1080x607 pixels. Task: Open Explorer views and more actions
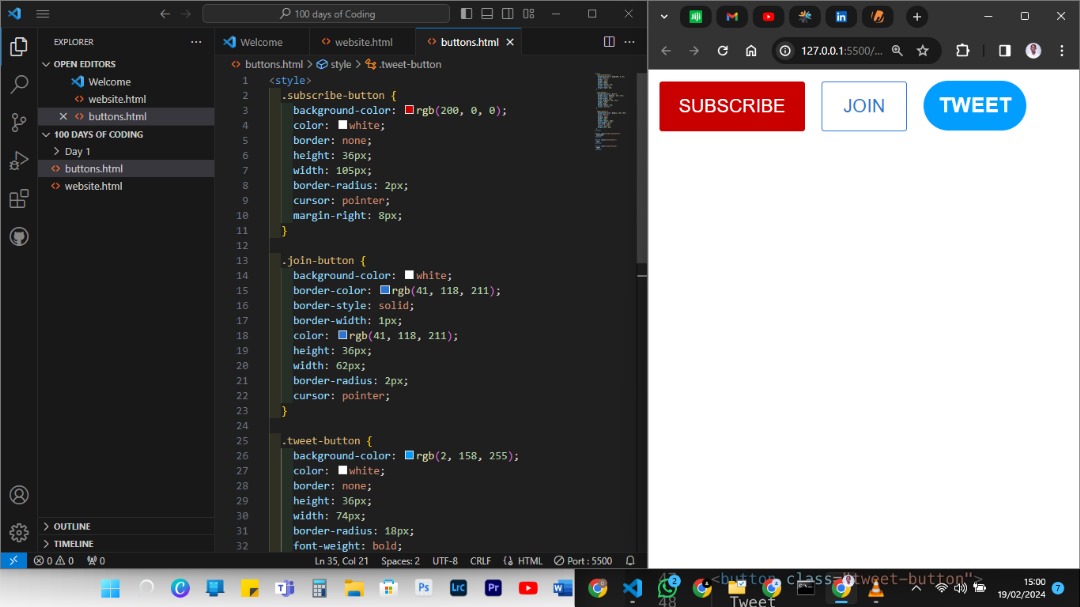tap(196, 42)
